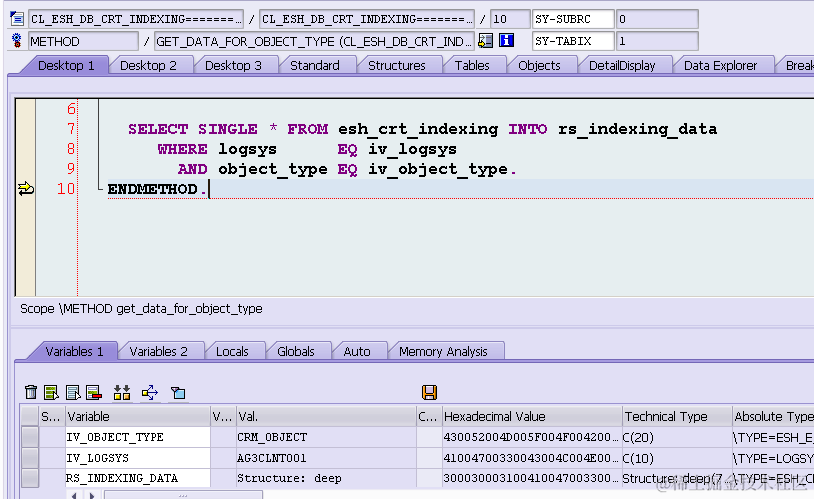Click the GET_DATA_FOR_OBJECT_TYPE method name field
This screenshot has height=499, width=814.
click(314, 41)
